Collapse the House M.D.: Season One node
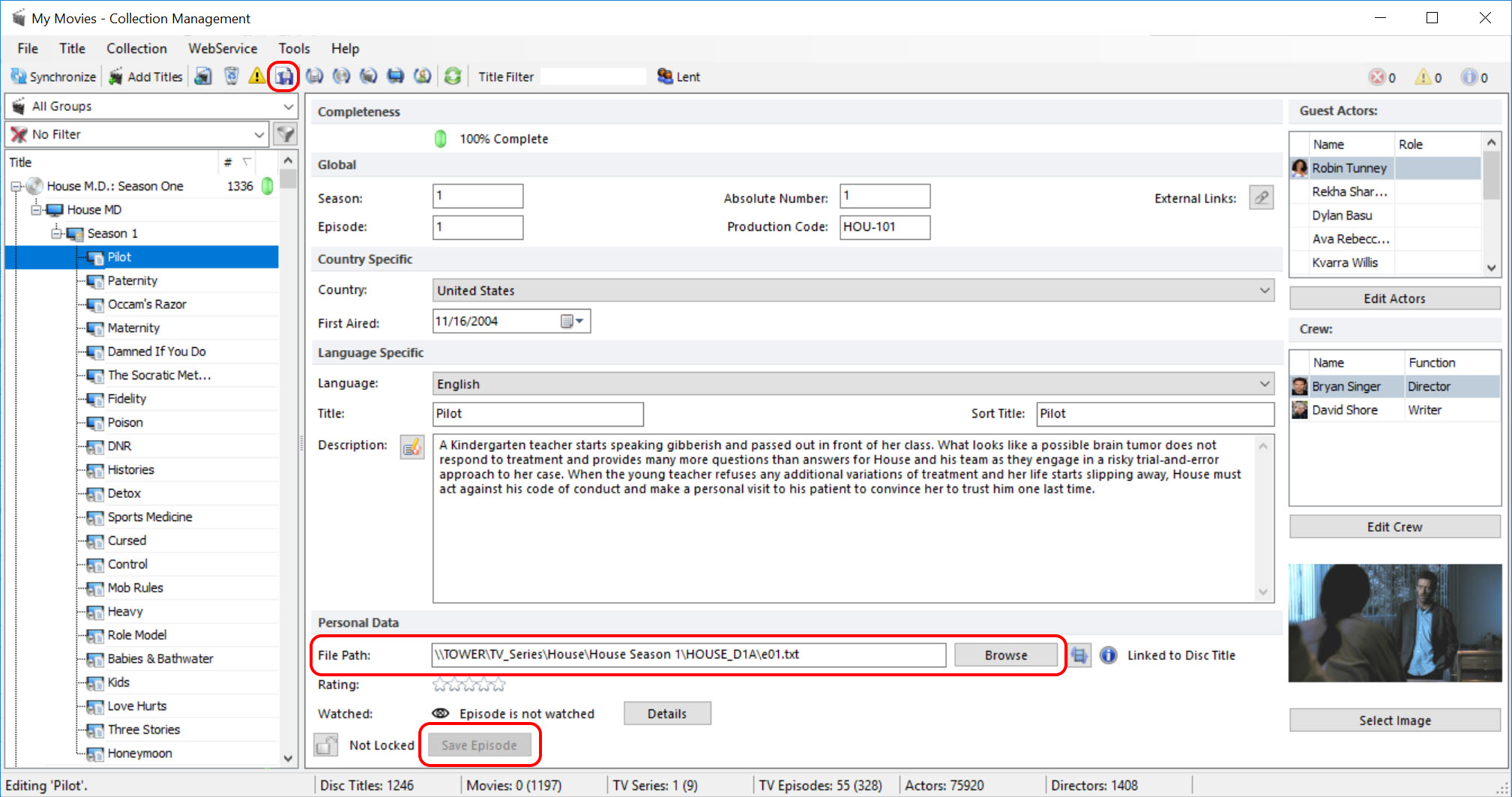 (16, 186)
